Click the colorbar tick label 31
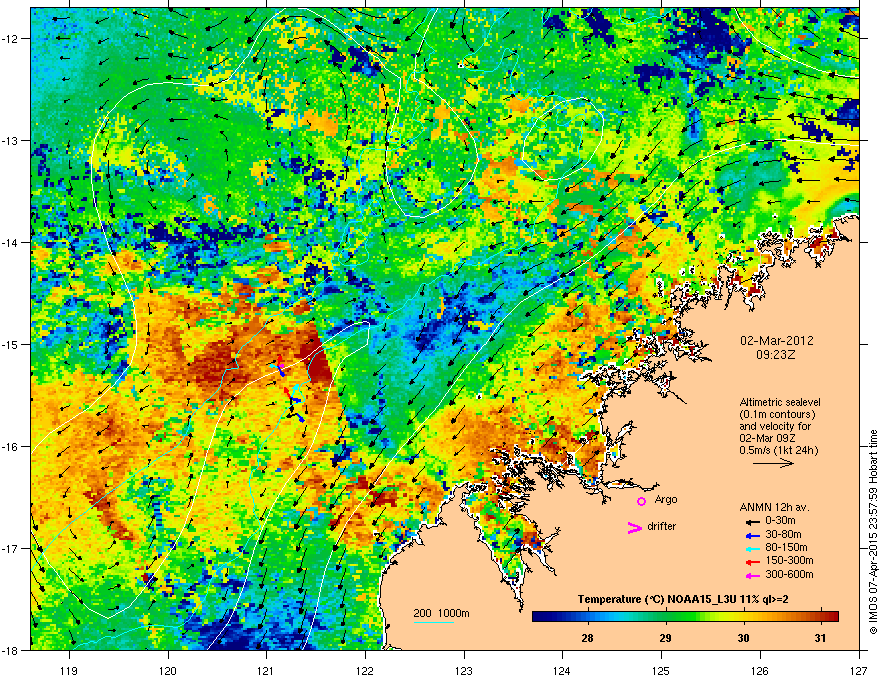This screenshot has height=680, width=880. [821, 638]
